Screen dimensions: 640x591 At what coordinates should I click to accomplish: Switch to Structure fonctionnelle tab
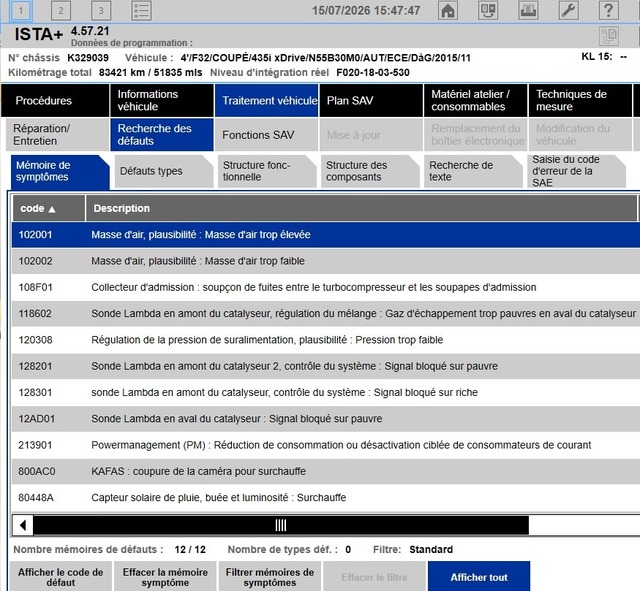[x=267, y=171]
